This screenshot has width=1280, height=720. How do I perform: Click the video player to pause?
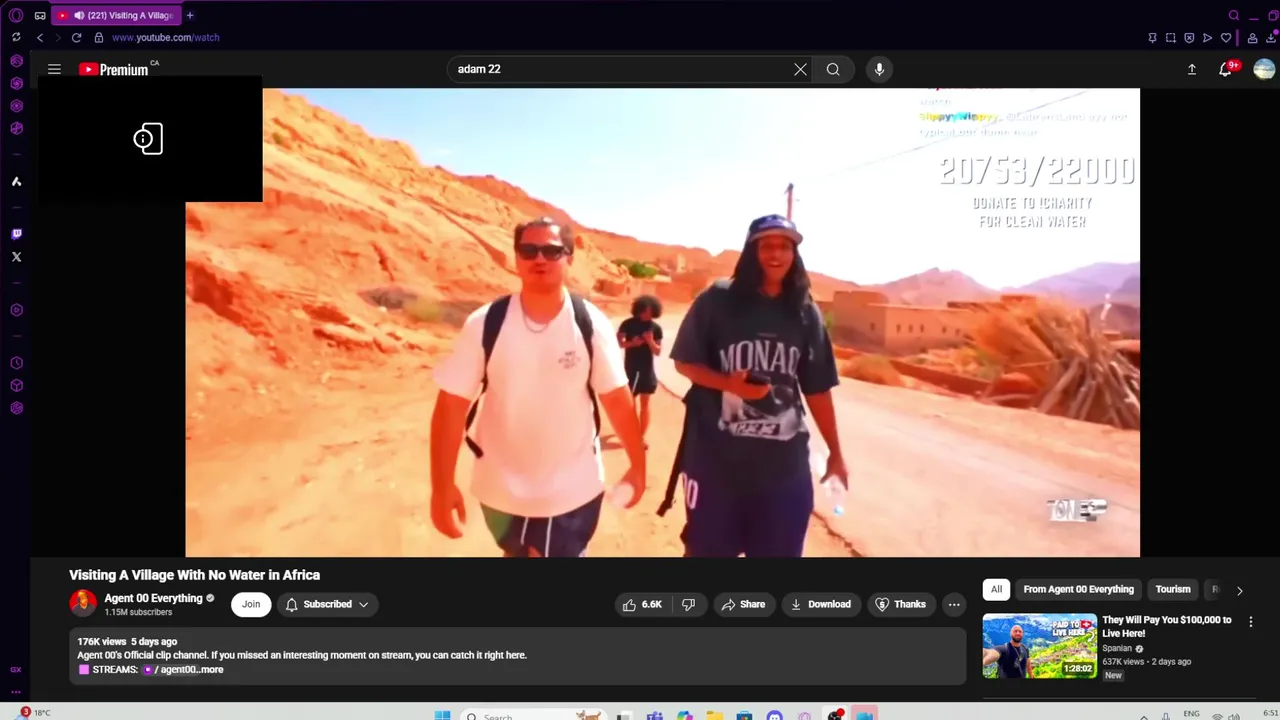point(662,322)
